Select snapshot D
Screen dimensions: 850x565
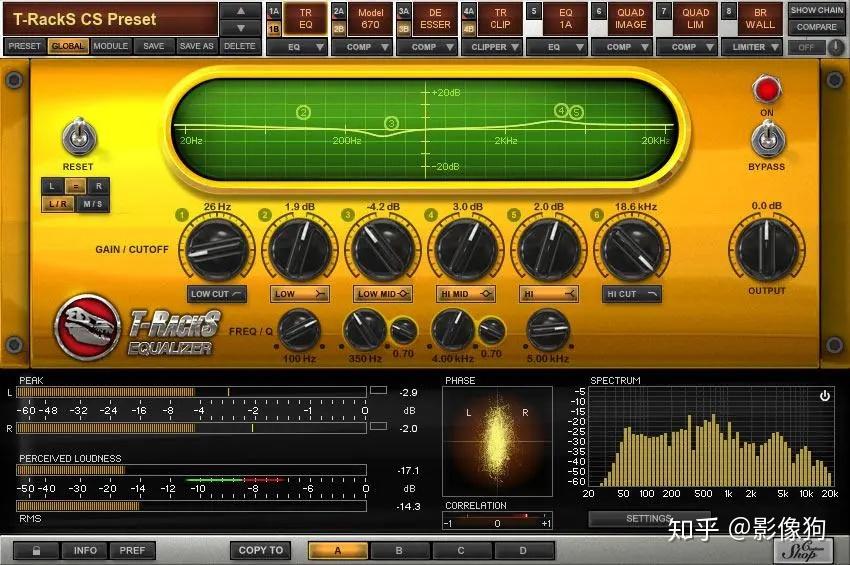point(523,550)
